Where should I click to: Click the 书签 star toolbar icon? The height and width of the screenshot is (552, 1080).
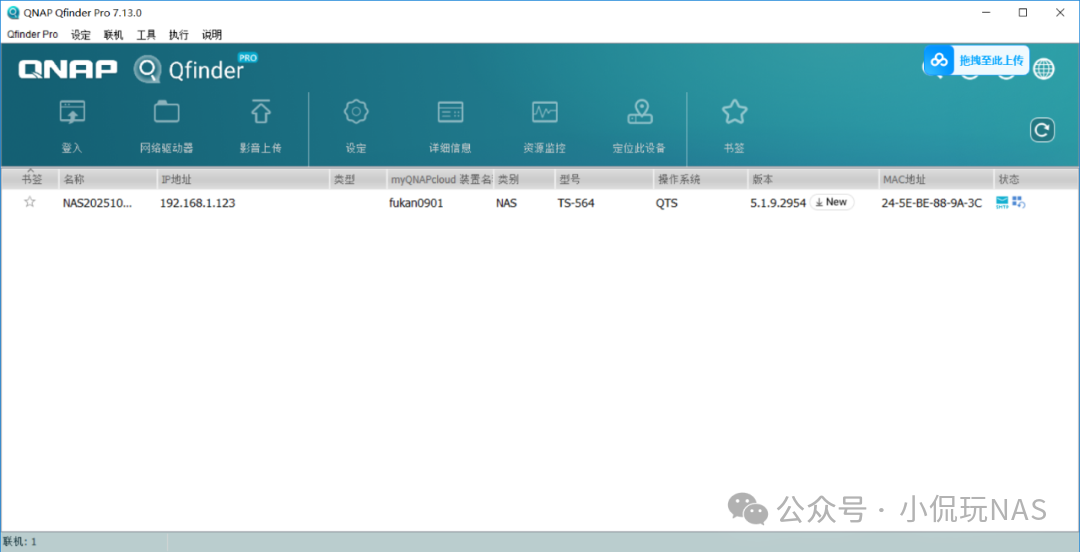pyautogui.click(x=734, y=112)
